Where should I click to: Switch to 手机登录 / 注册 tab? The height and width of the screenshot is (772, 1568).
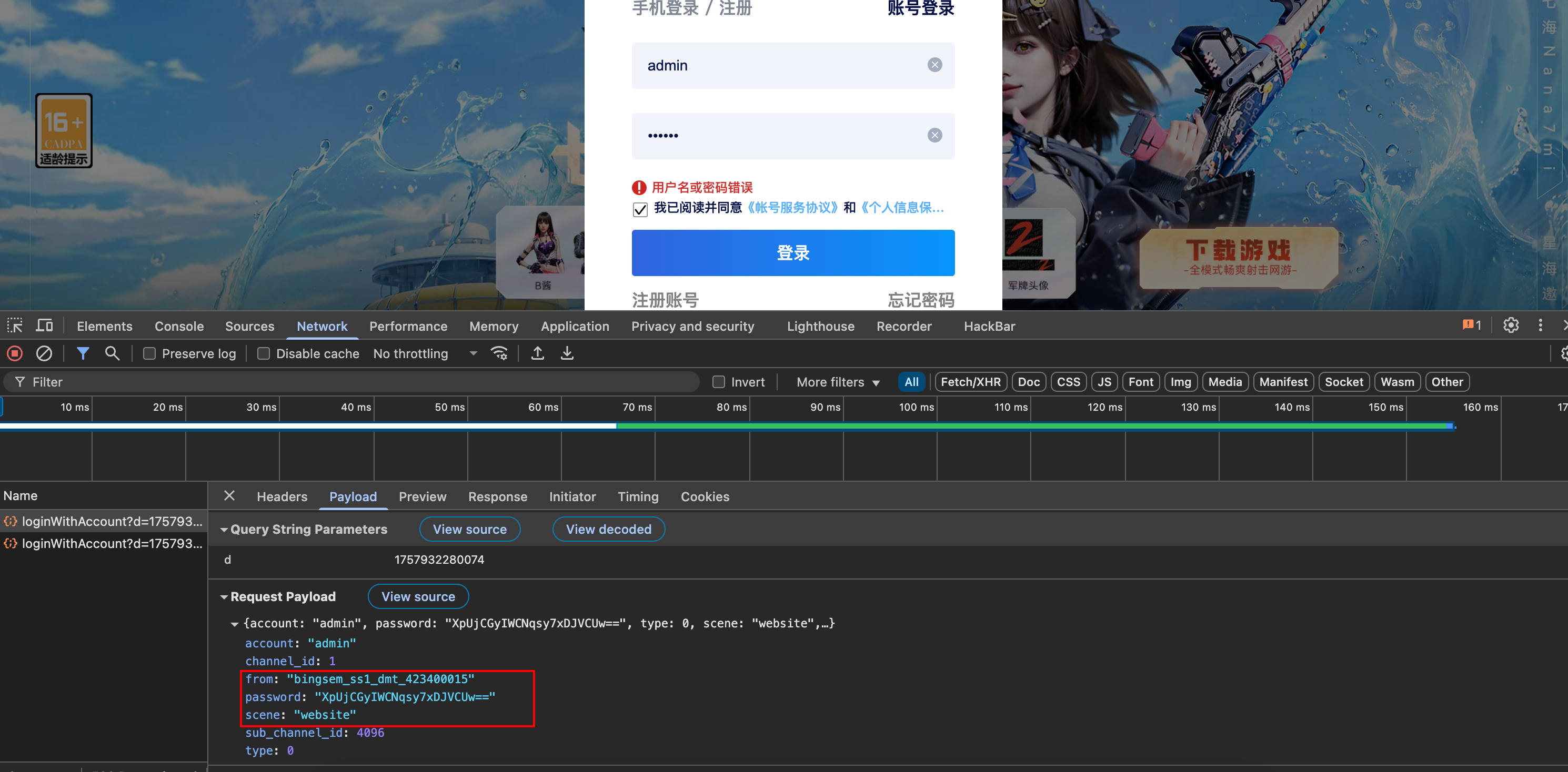[x=692, y=8]
